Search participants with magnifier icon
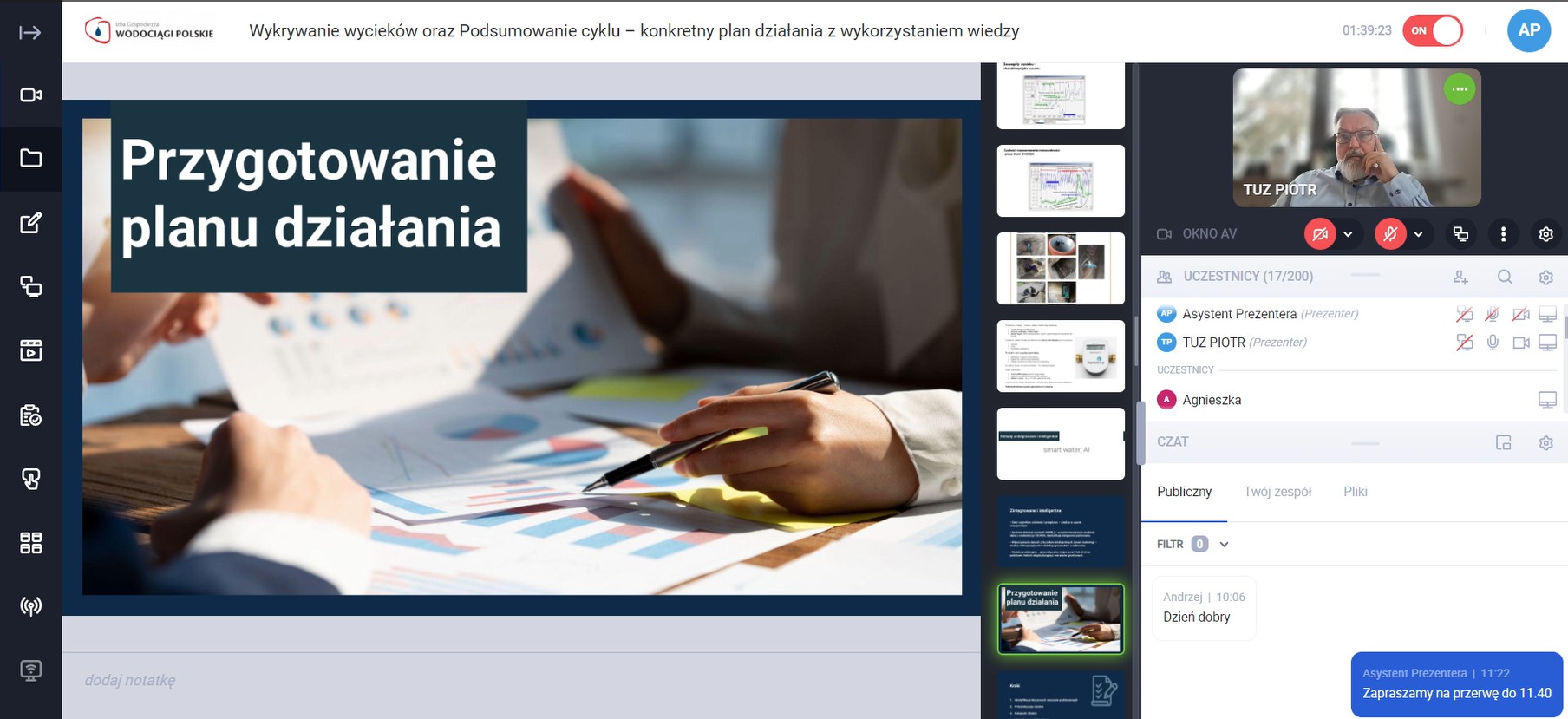This screenshot has height=719, width=1568. pos(1505,277)
